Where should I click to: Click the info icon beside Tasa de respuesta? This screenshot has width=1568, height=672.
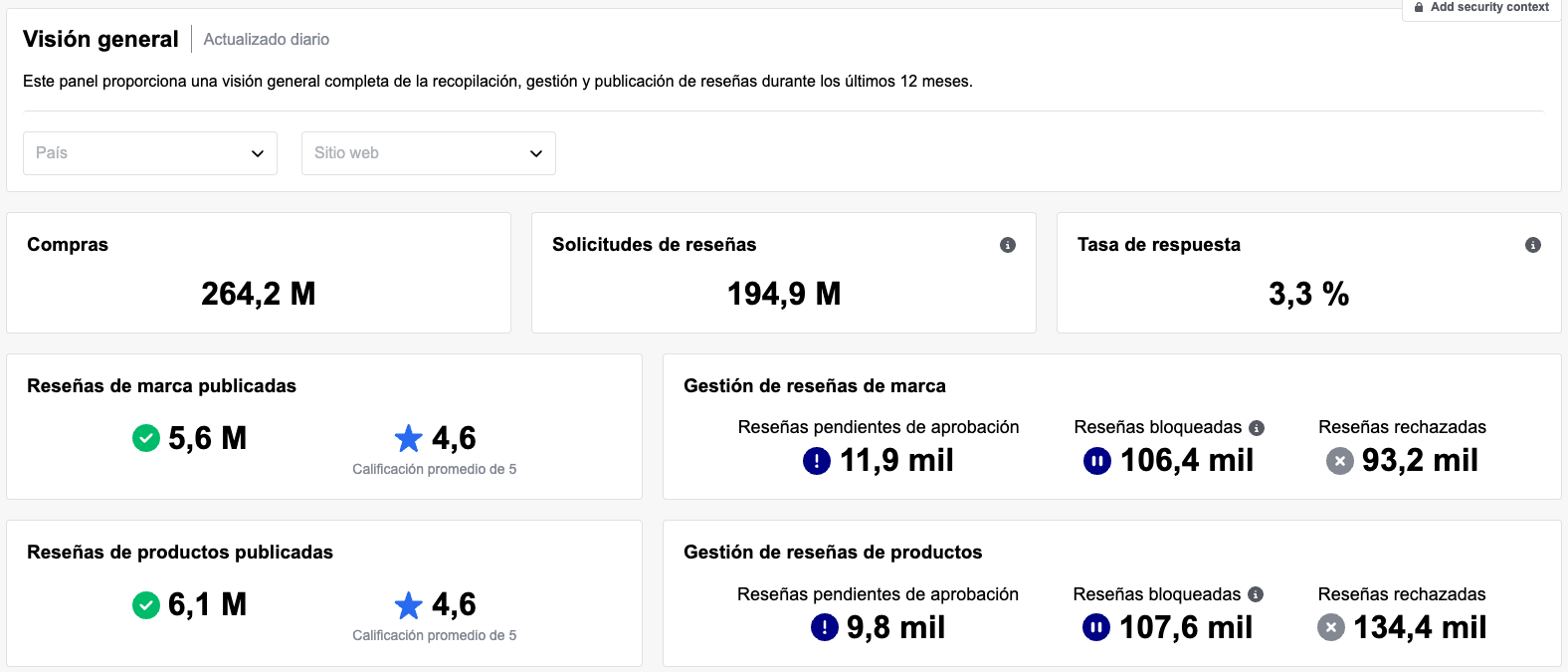1532,245
